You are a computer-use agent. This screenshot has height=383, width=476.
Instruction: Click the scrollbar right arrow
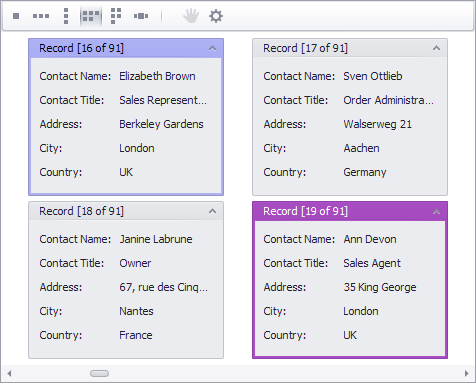[467, 373]
